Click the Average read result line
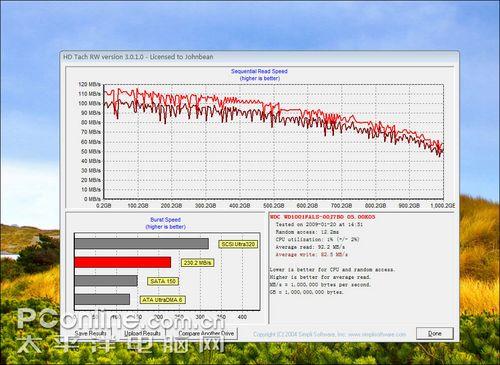Screen dimensions: 500x365 click(310, 247)
